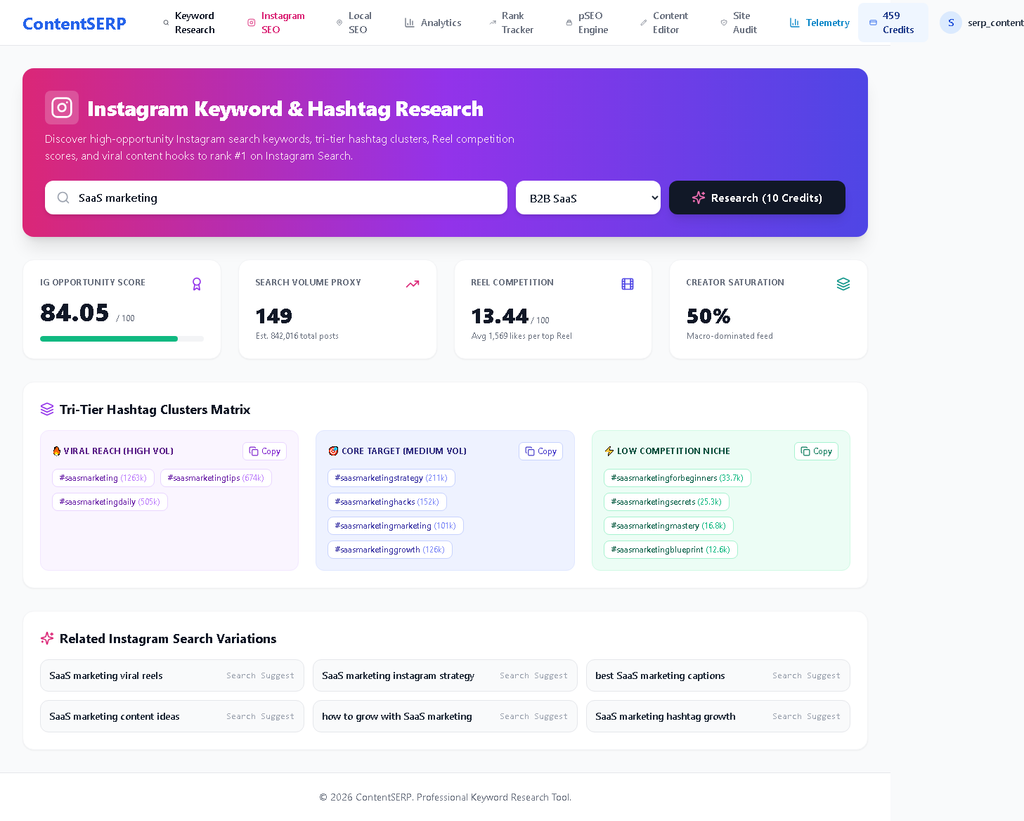1024x821 pixels.
Task: Open the B2B SaaS industry dropdown
Action: (x=588, y=198)
